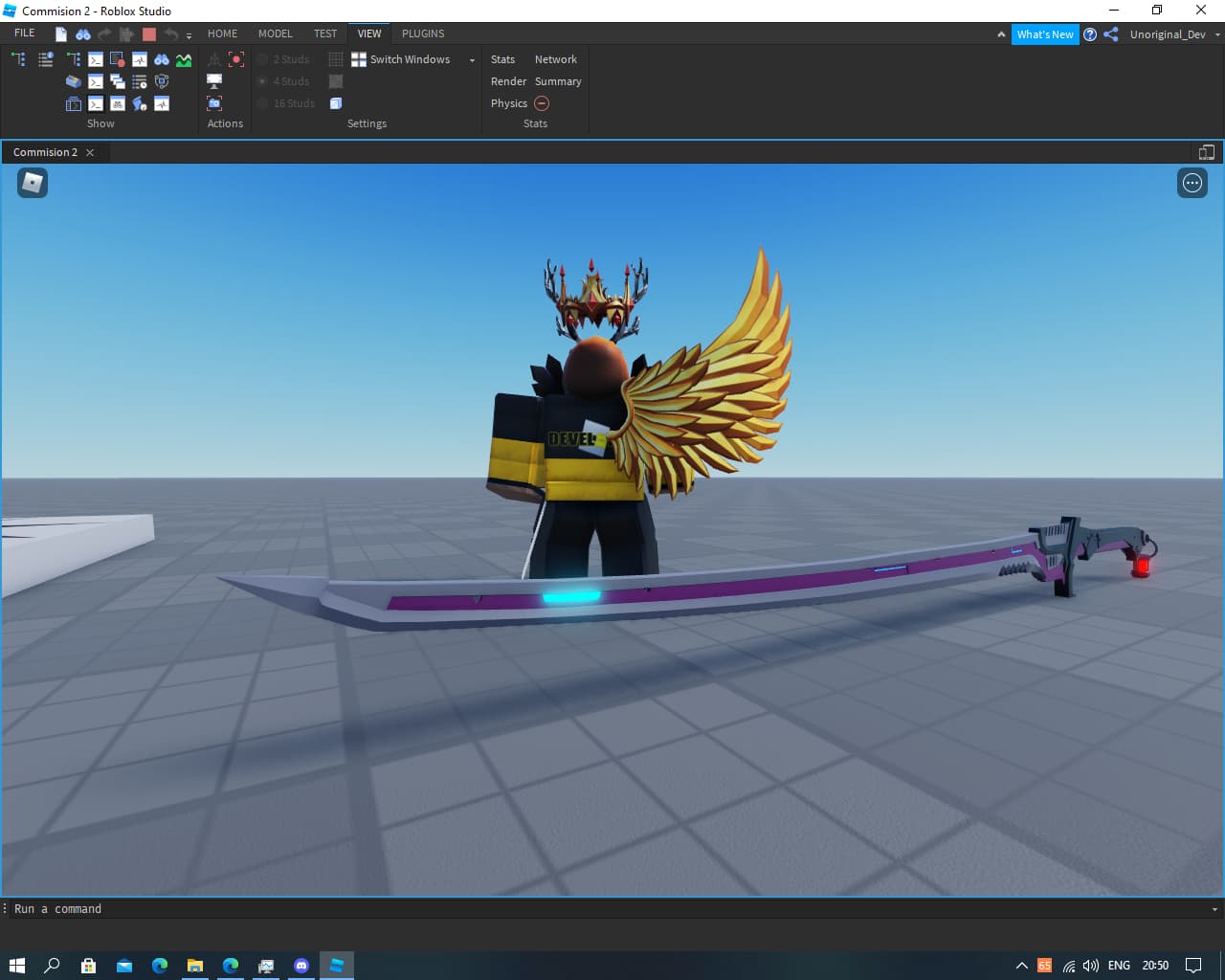1225x980 pixels.
Task: Select the 2 Studs grid option
Action: [x=283, y=59]
